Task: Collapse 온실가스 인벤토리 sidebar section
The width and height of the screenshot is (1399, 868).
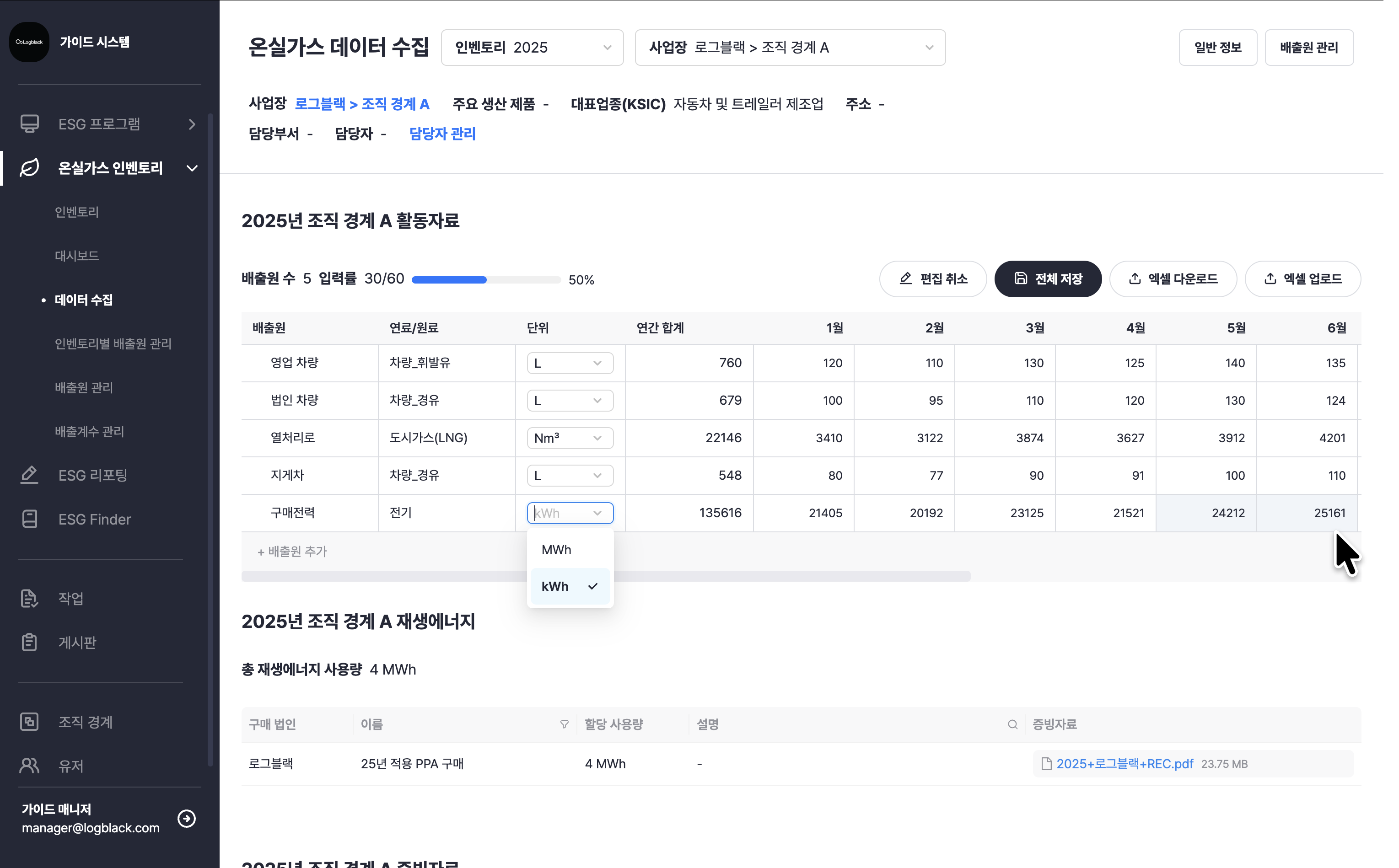Action: tap(193, 168)
